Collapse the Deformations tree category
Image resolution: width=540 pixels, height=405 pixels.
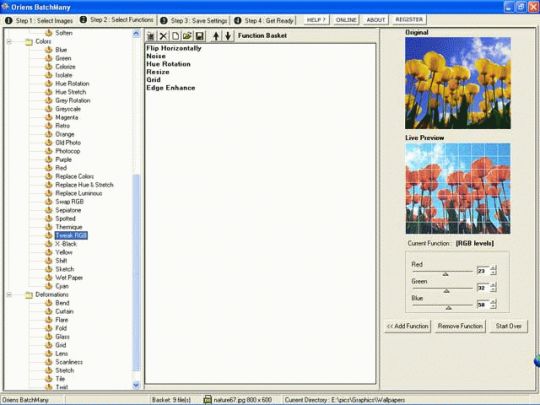pos(9,295)
